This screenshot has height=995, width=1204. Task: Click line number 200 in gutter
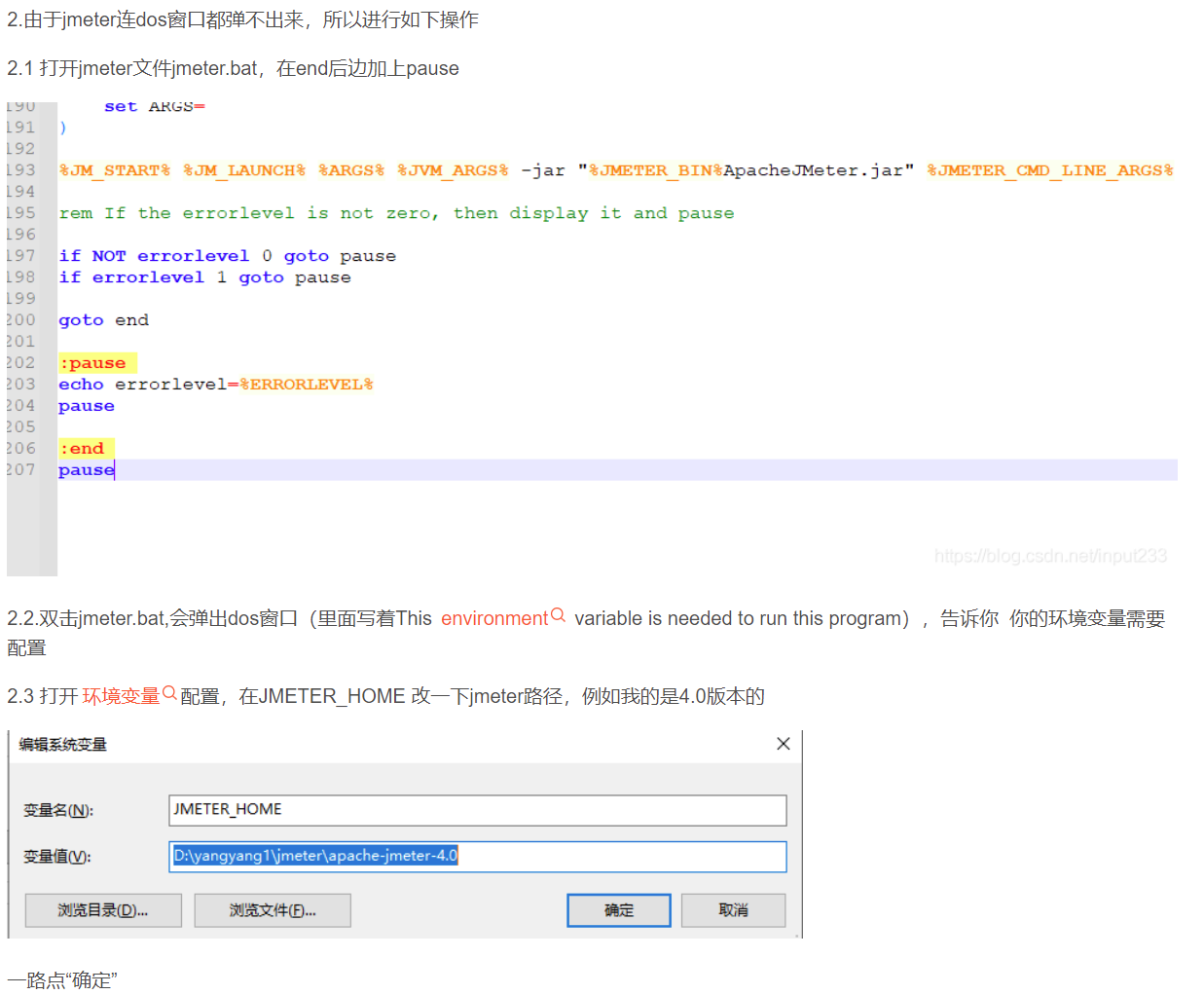click(20, 320)
